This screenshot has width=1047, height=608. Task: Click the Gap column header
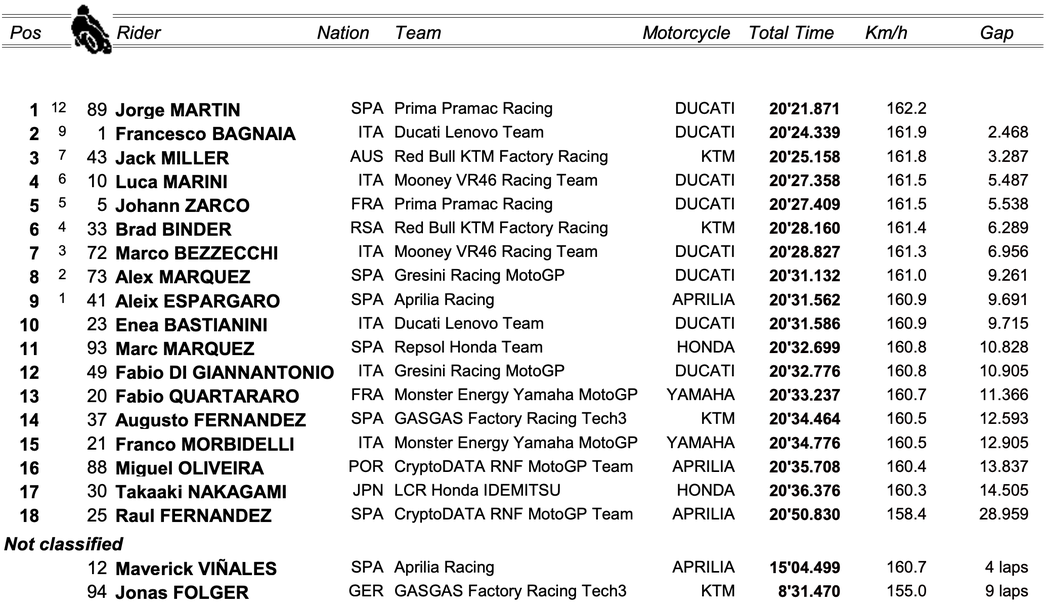pos(996,33)
